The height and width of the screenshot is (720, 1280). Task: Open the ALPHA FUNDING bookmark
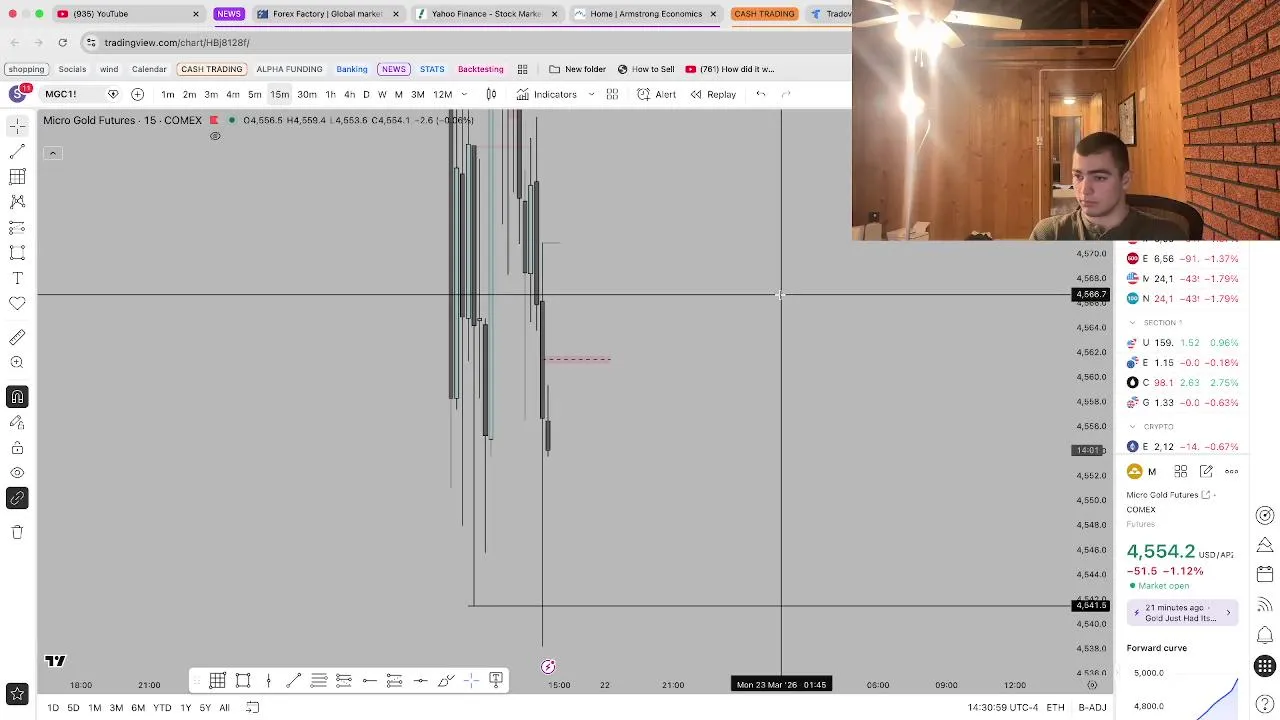pyautogui.click(x=289, y=69)
